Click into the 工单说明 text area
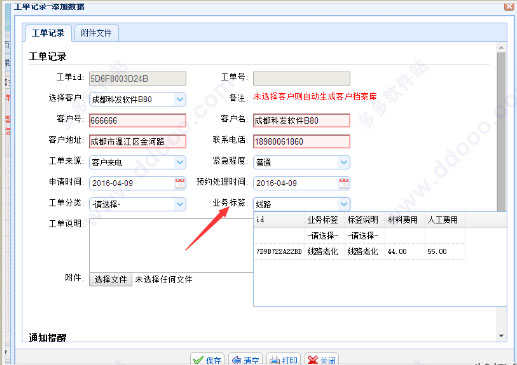 (x=171, y=245)
